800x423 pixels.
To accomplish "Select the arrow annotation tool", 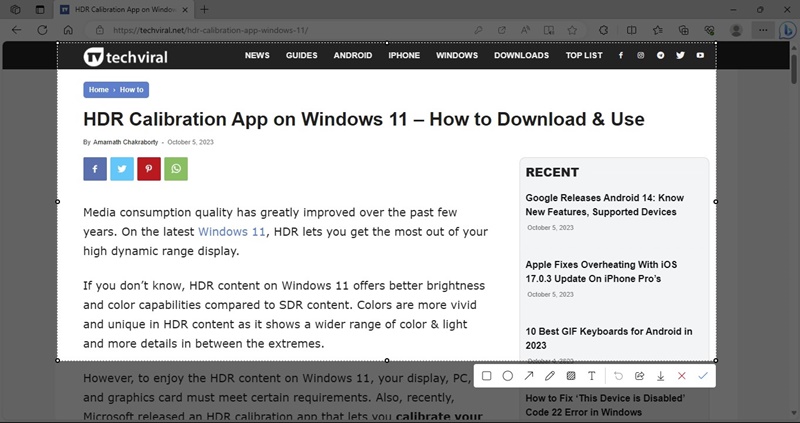I will pyautogui.click(x=529, y=376).
